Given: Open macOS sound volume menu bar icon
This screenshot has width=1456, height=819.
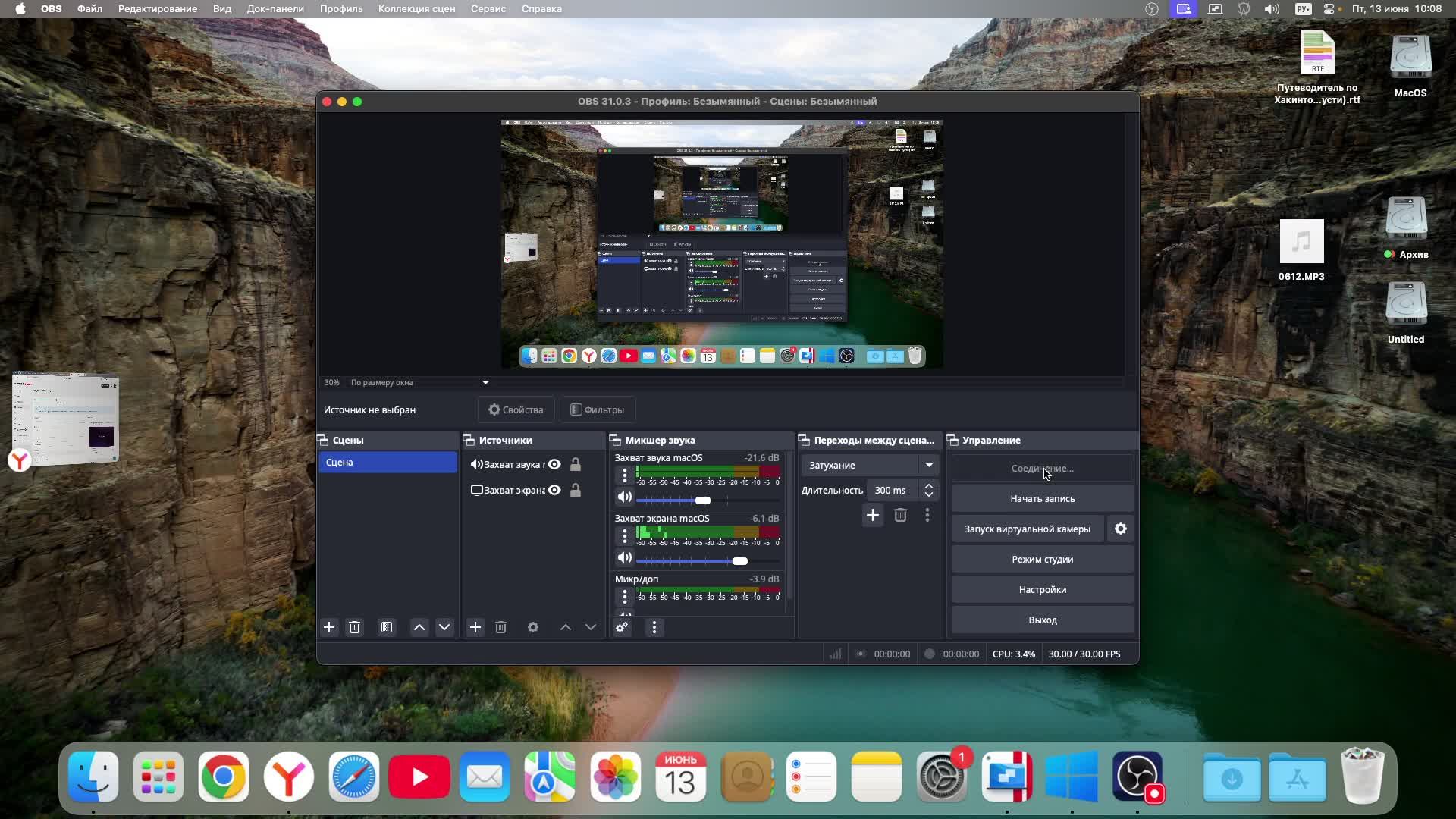Looking at the screenshot, I should (1272, 8).
